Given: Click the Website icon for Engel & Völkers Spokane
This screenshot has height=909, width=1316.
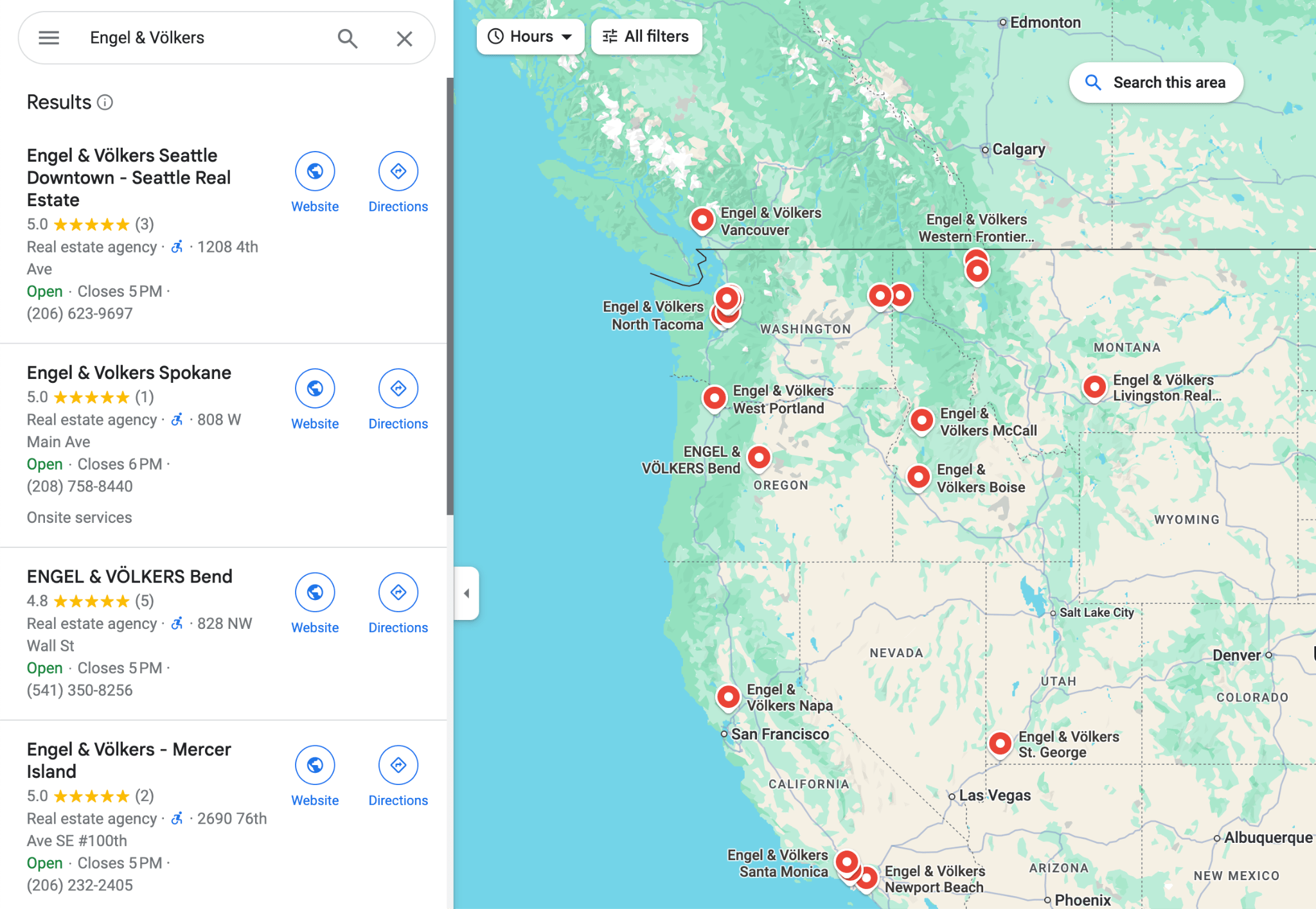Looking at the screenshot, I should point(314,389).
